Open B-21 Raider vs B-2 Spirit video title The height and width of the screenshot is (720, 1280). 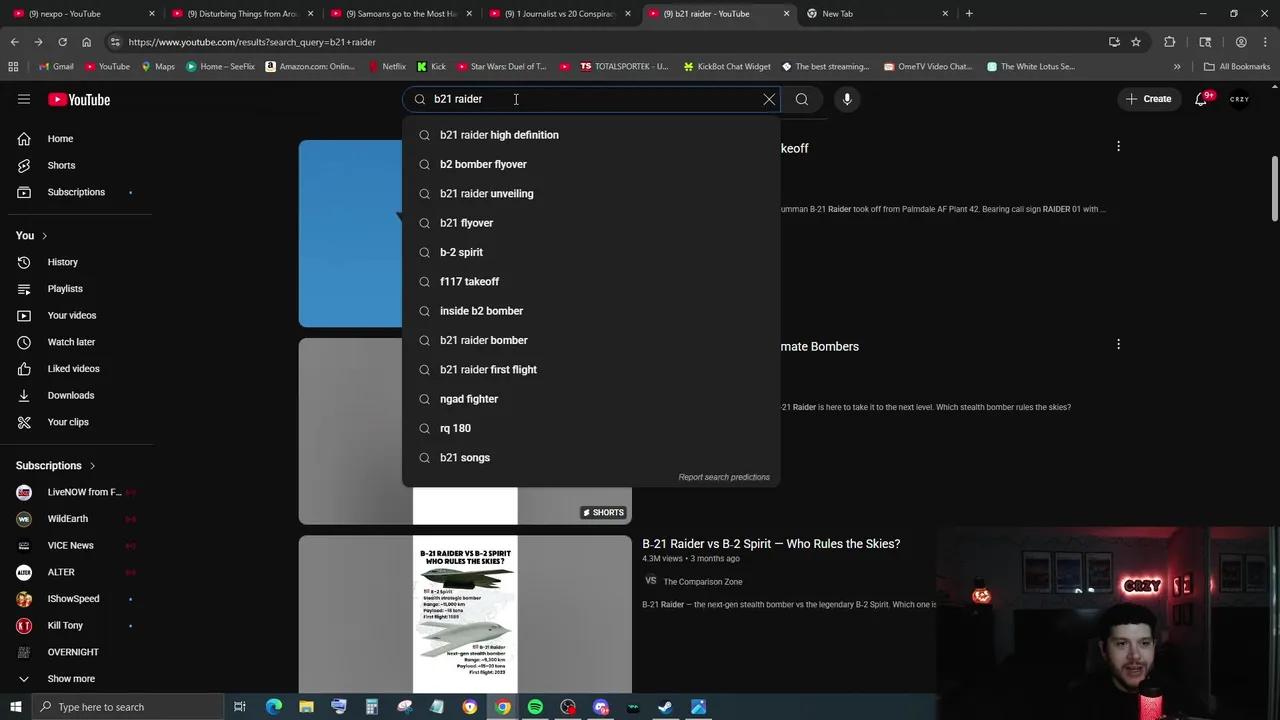(x=771, y=544)
